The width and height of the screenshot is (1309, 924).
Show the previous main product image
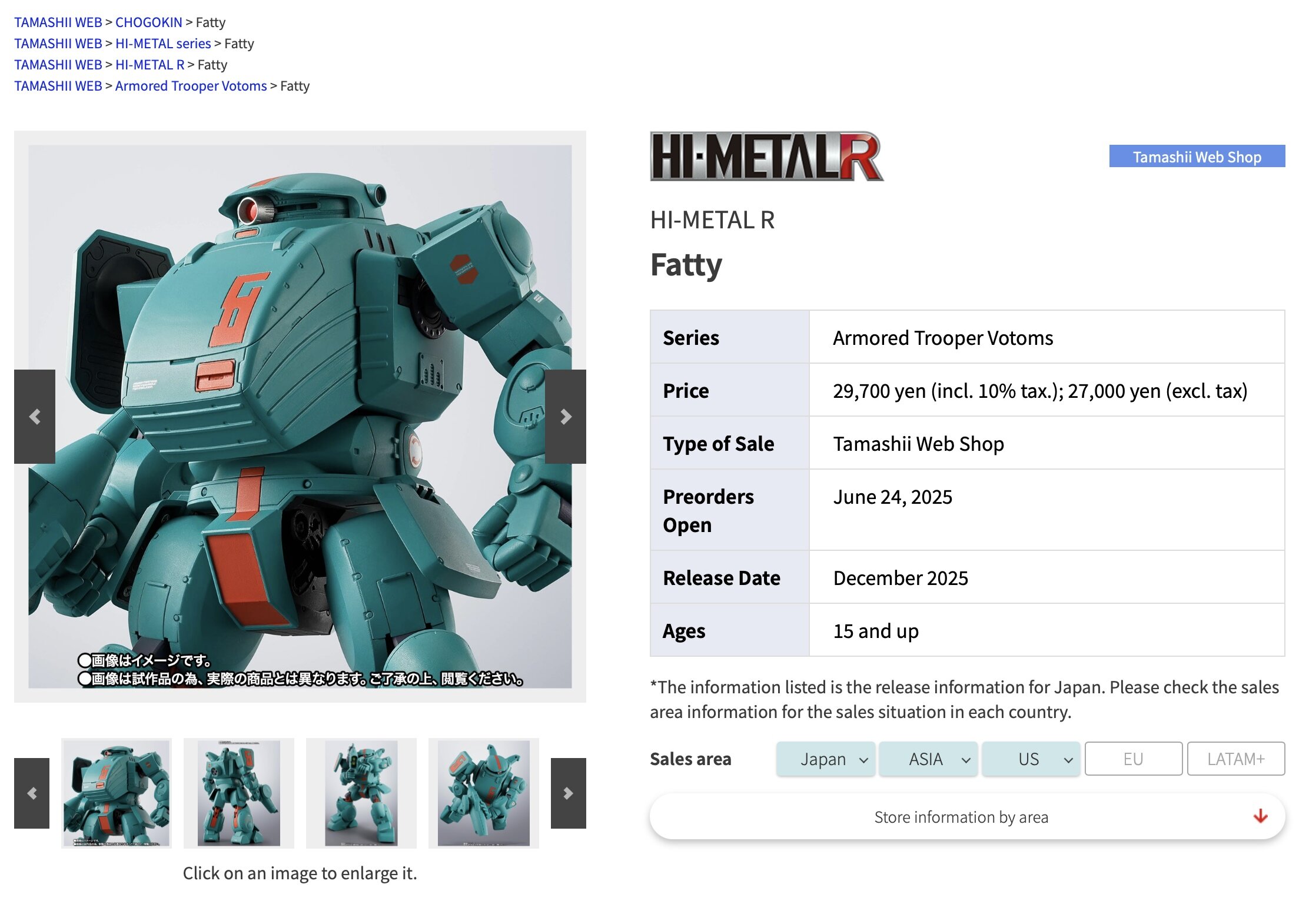pyautogui.click(x=35, y=416)
